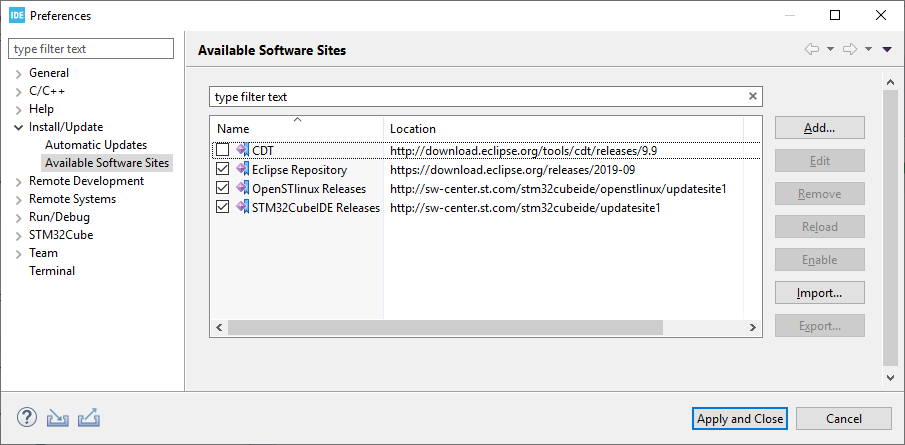This screenshot has width=905, height=445.
Task: Uncheck the OpenSTlinux Releases checkbox
Action: pos(222,189)
